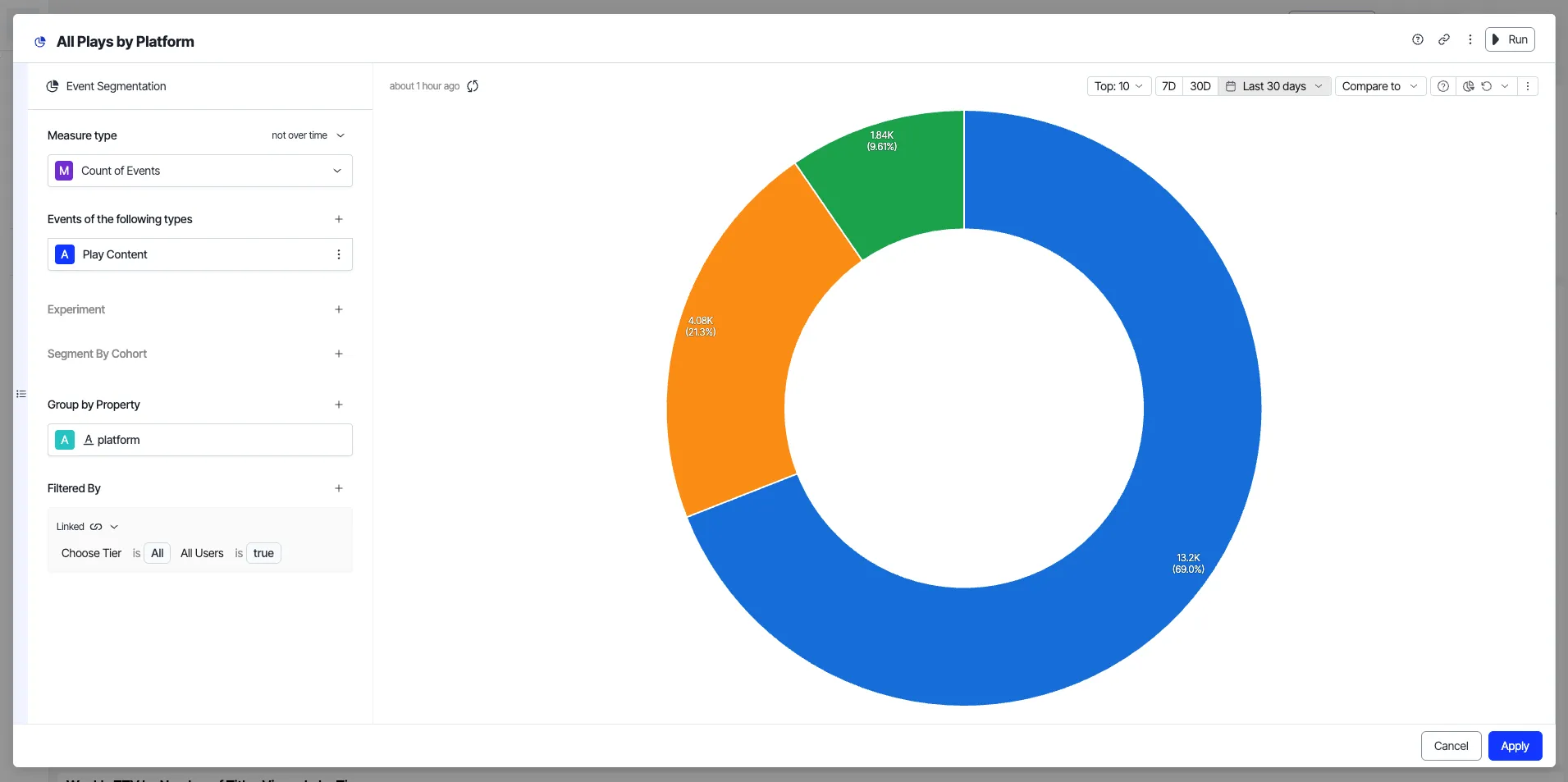Image resolution: width=1568 pixels, height=782 pixels.
Task: Click the Choose Tier filter label
Action: 91,553
